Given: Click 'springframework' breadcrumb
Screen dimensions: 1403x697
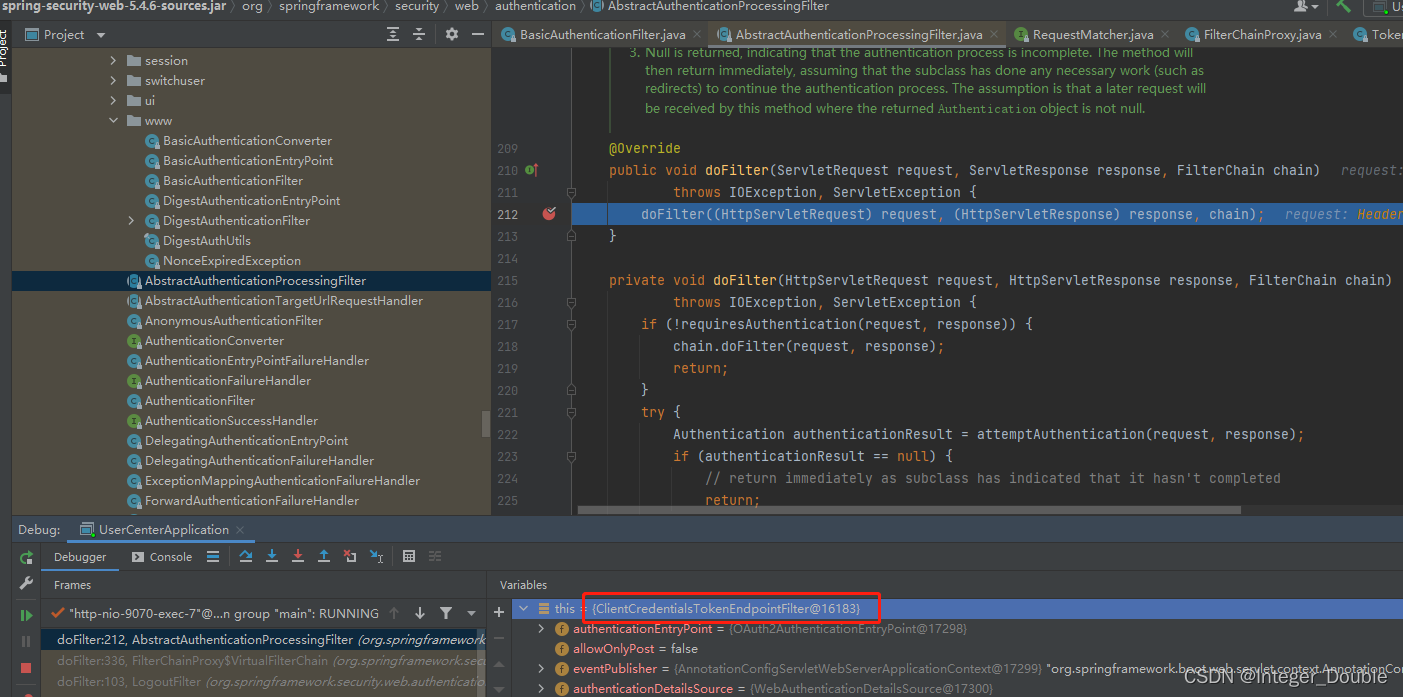Looking at the screenshot, I should click(x=329, y=6).
